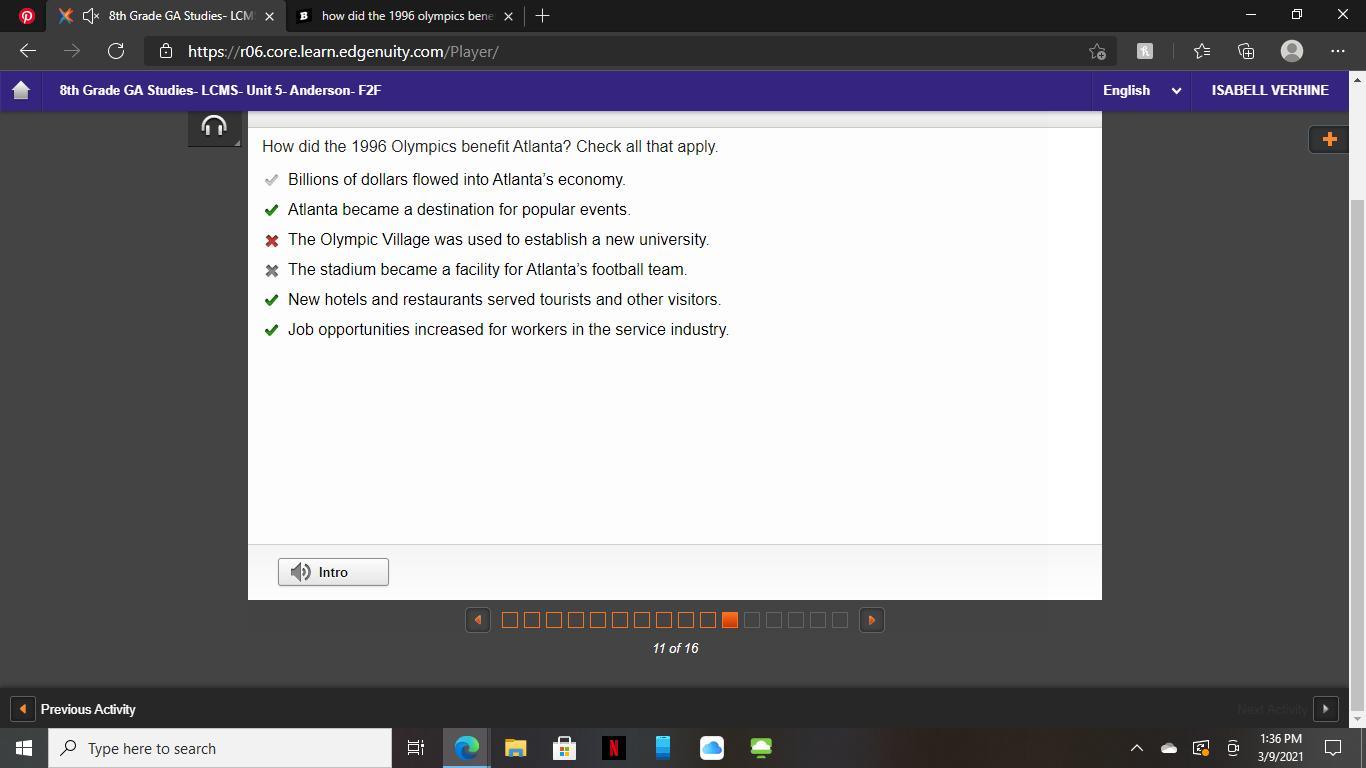Click the K extension icon

coord(1145,51)
